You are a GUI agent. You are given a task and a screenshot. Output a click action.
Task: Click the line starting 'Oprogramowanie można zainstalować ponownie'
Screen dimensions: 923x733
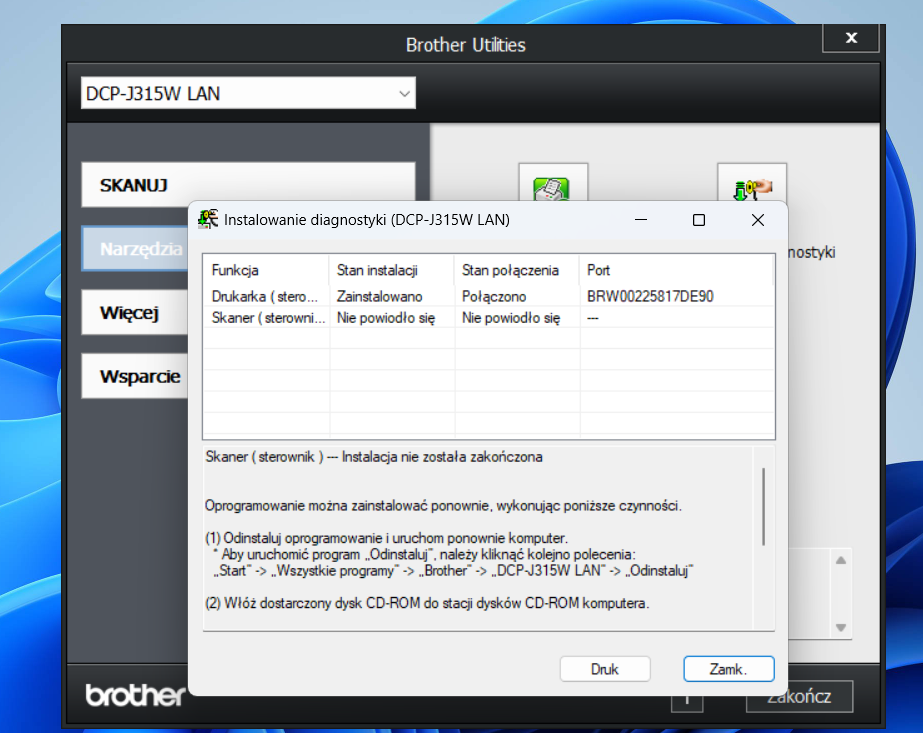tap(443, 506)
